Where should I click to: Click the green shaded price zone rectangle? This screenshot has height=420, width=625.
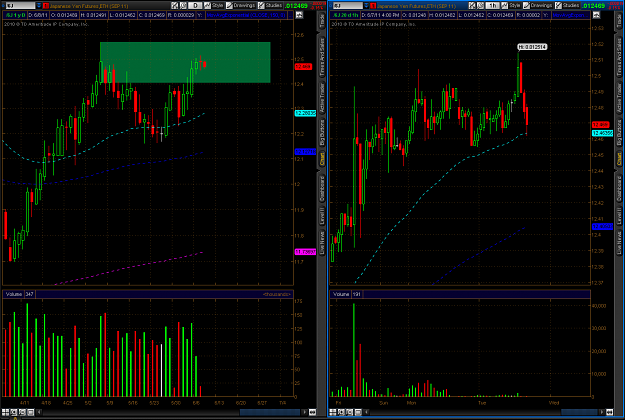185,62
